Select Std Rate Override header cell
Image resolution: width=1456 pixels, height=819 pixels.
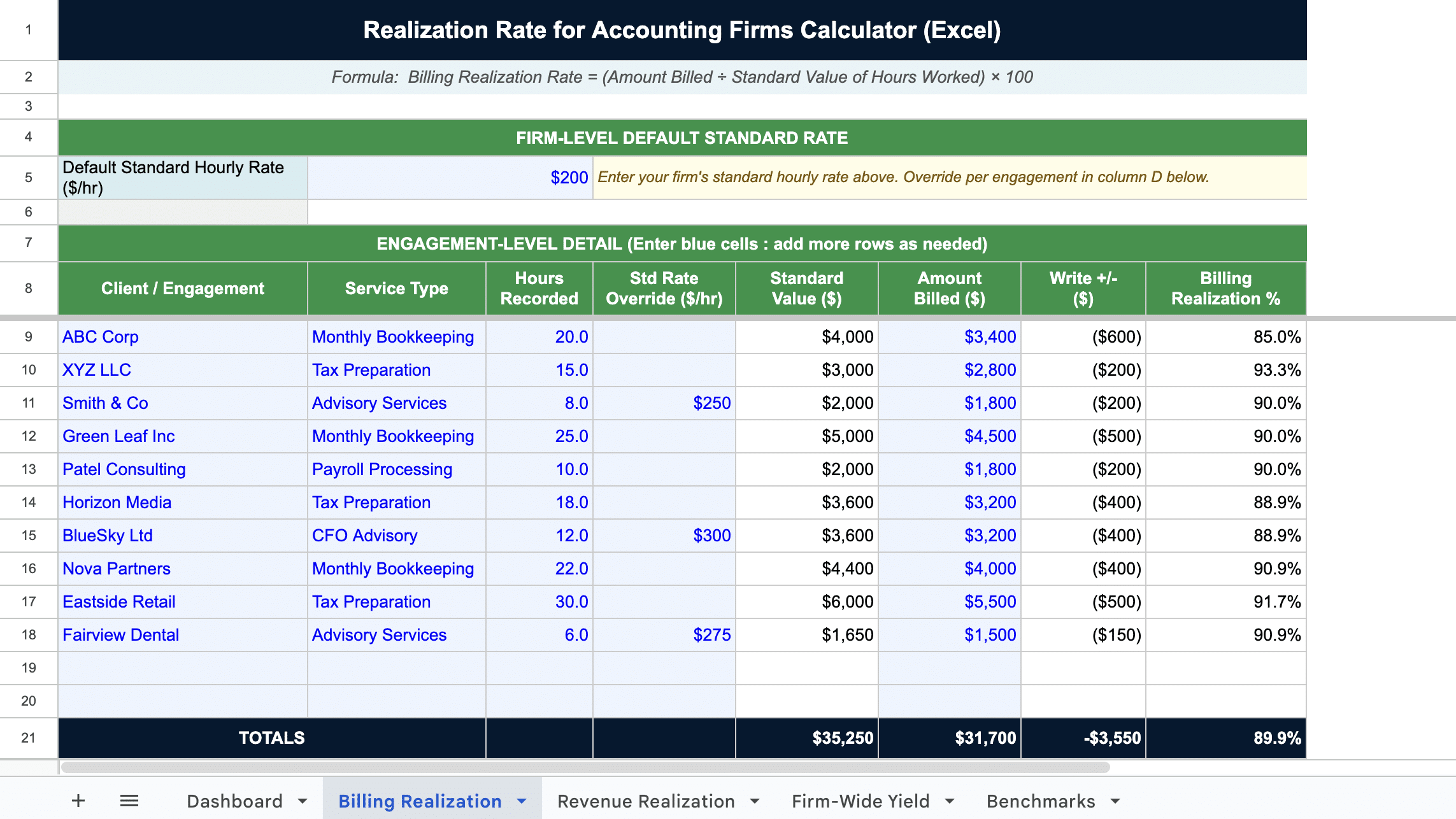click(x=664, y=288)
